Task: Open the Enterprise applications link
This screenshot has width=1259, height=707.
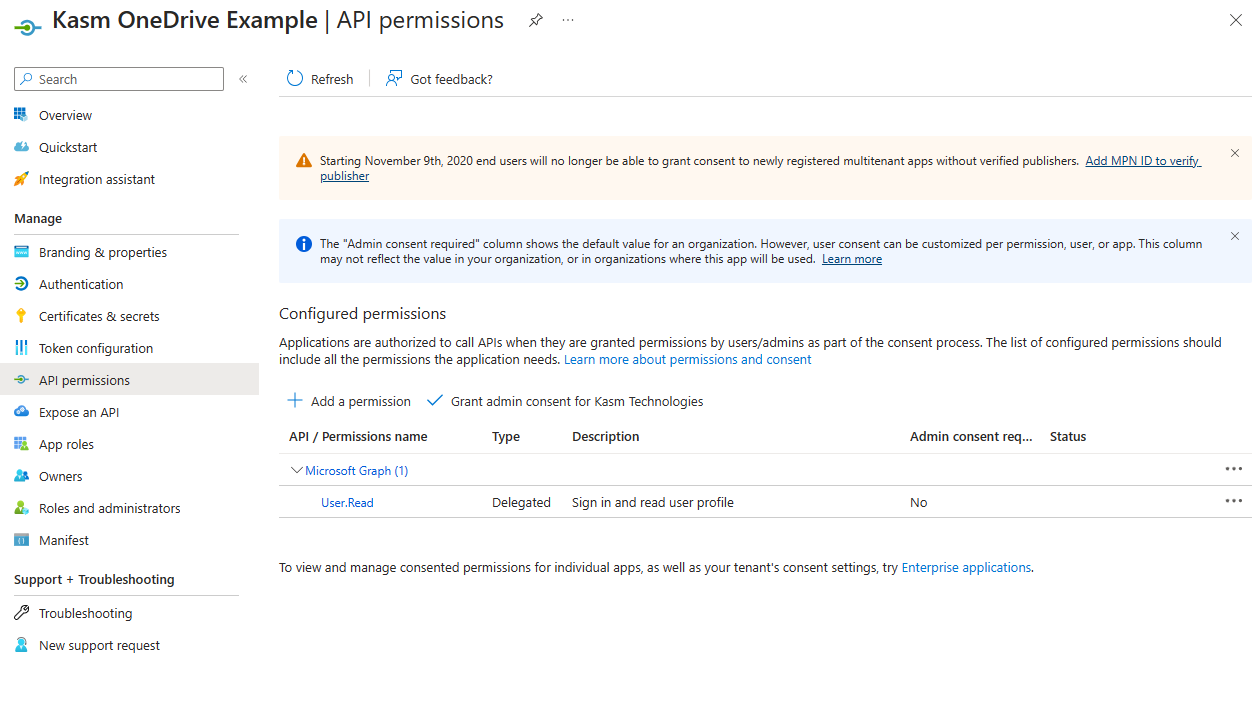Action: [965, 567]
